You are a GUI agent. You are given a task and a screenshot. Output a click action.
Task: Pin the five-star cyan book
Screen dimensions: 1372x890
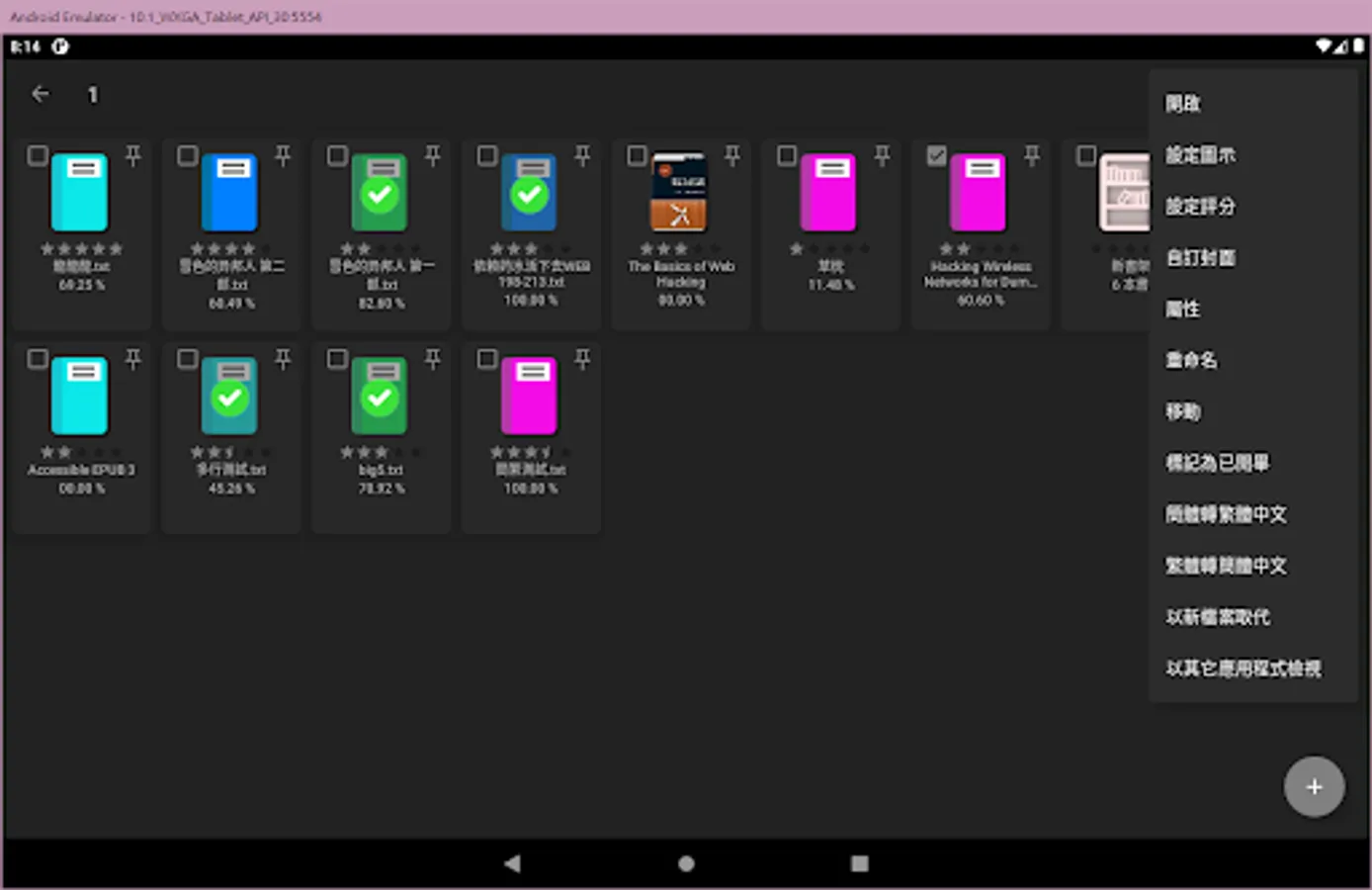tap(133, 155)
